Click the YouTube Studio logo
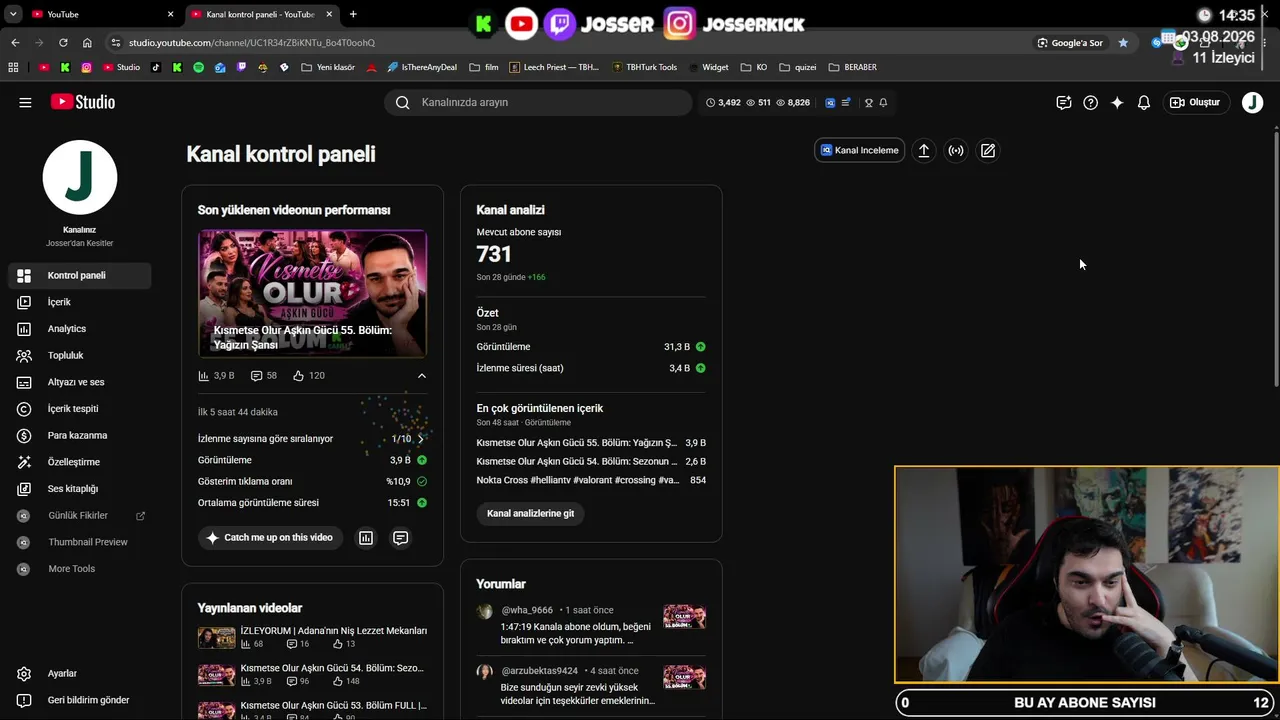The height and width of the screenshot is (720, 1280). click(x=83, y=102)
